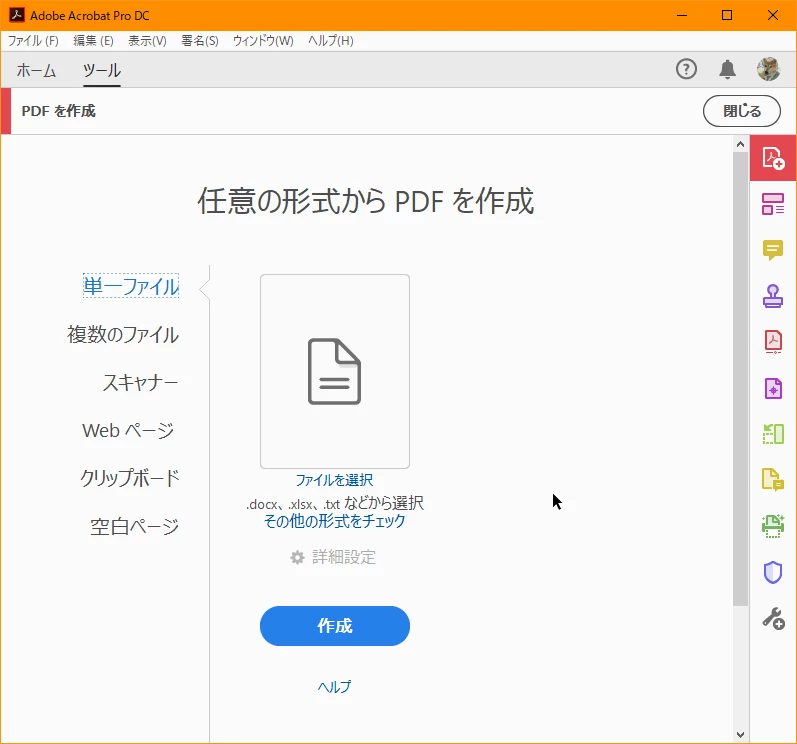Maximize the Acrobat window
The image size is (797, 744).
[x=727, y=15]
